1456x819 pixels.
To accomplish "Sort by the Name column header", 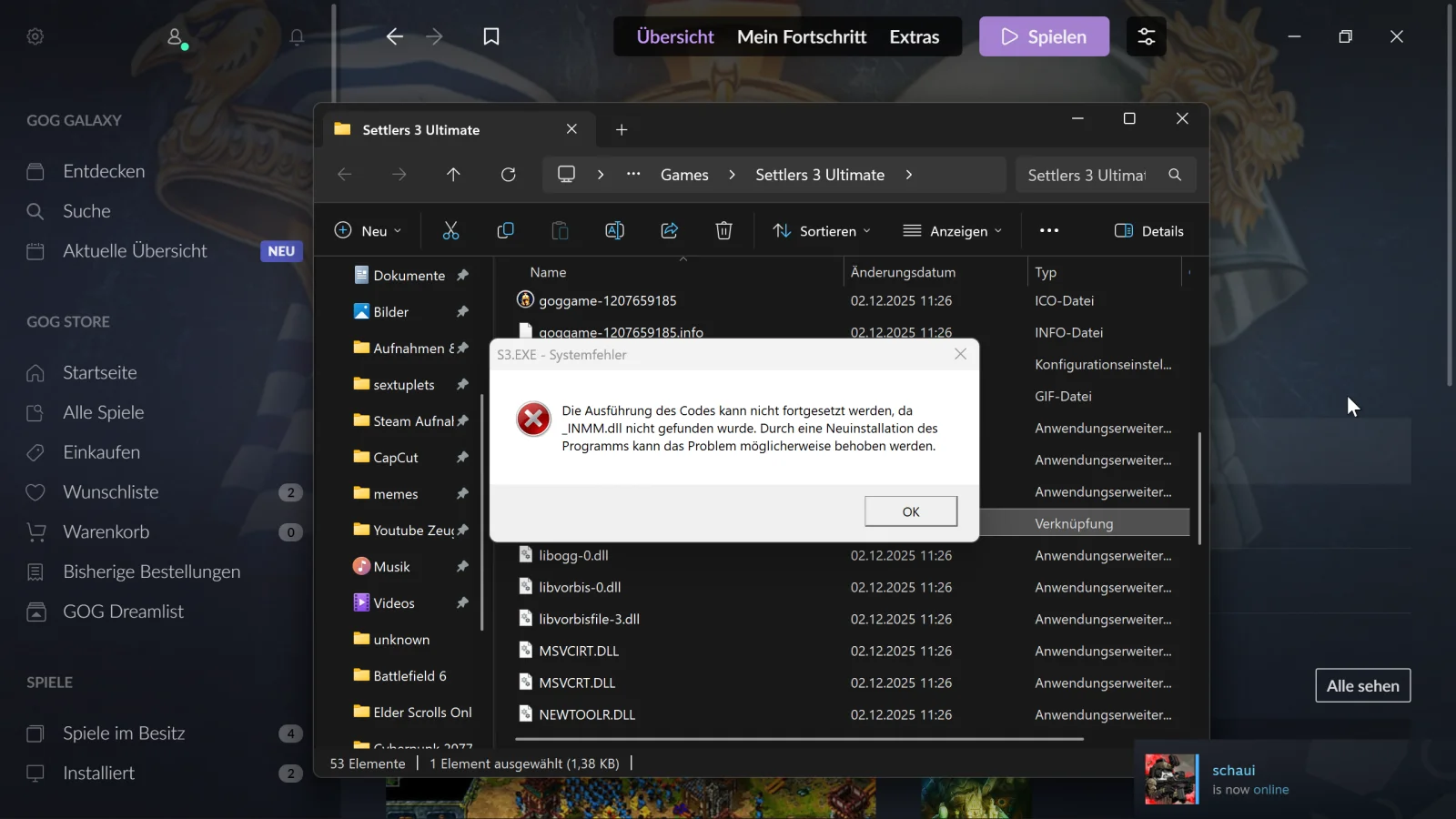I will pos(548,272).
